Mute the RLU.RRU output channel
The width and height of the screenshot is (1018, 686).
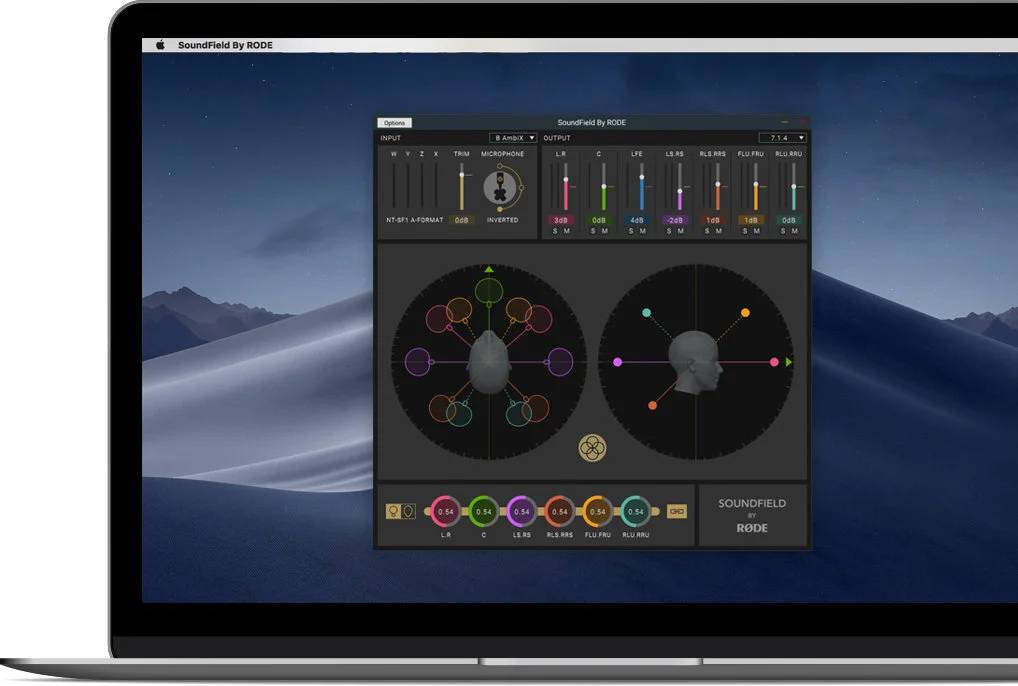click(795, 231)
